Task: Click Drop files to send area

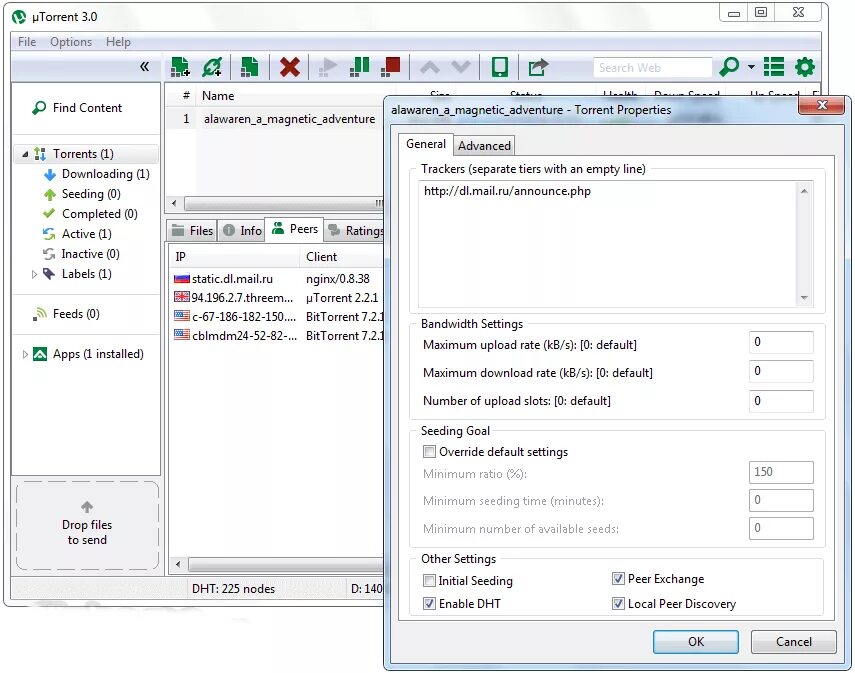Action: pyautogui.click(x=87, y=526)
